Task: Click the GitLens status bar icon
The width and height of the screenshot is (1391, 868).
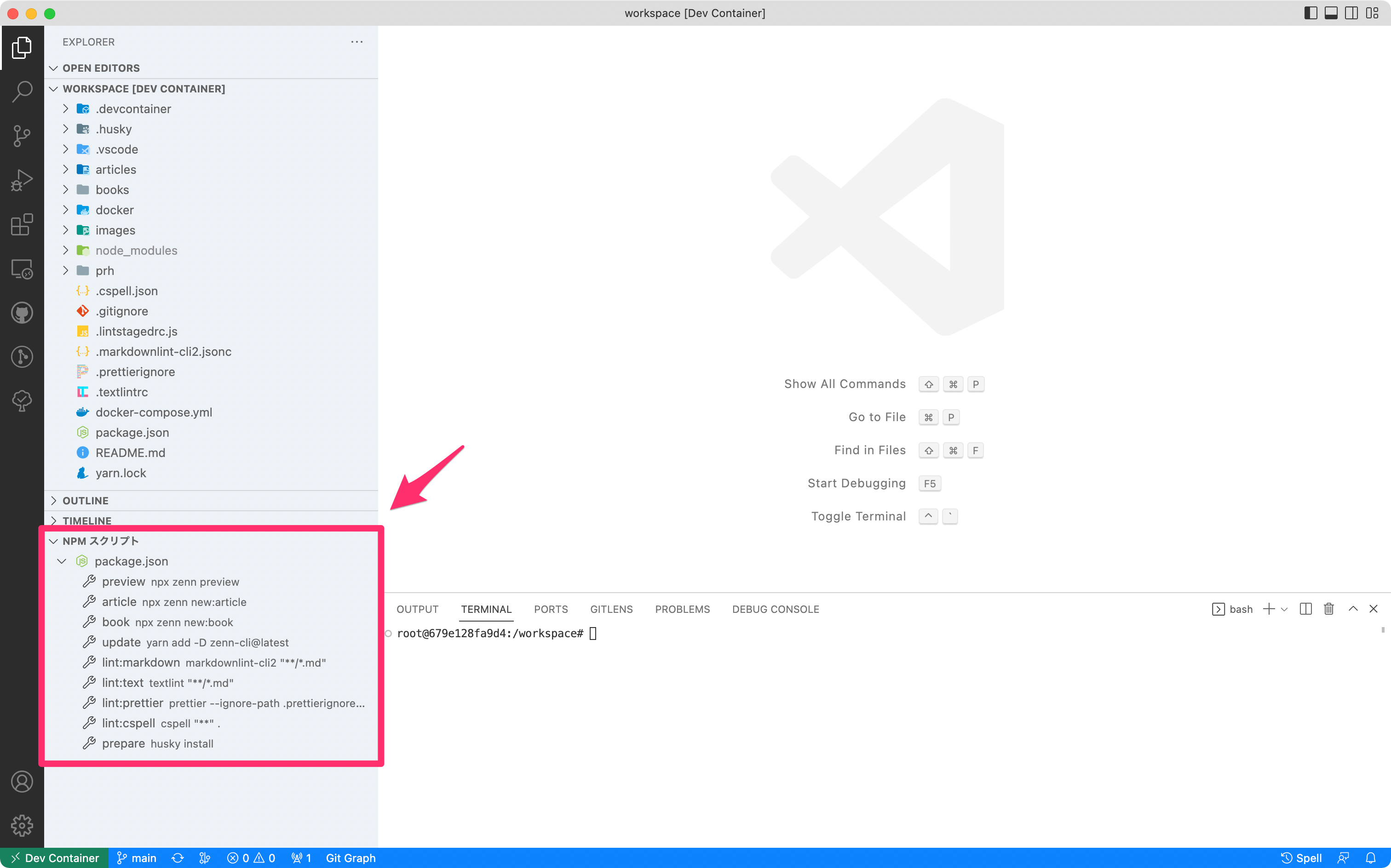Action: click(x=204, y=858)
